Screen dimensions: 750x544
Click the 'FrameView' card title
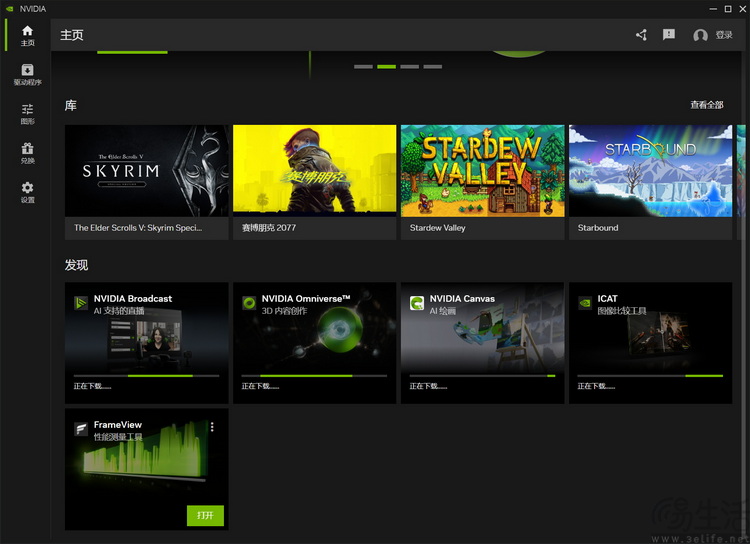click(x=118, y=424)
